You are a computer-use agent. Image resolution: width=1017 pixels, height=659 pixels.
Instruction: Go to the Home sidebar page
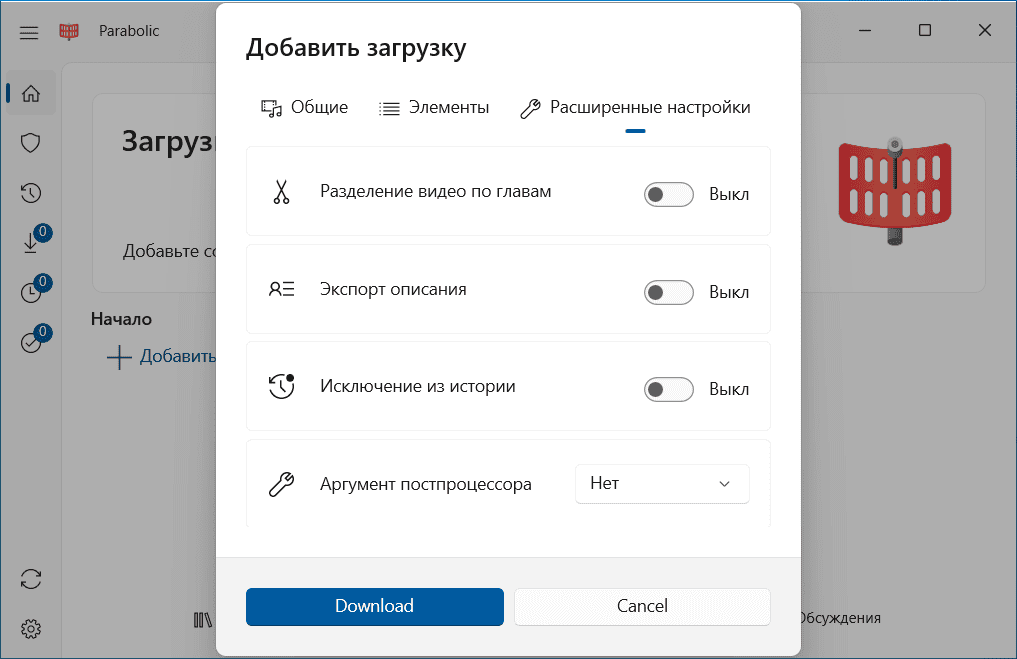tap(31, 94)
